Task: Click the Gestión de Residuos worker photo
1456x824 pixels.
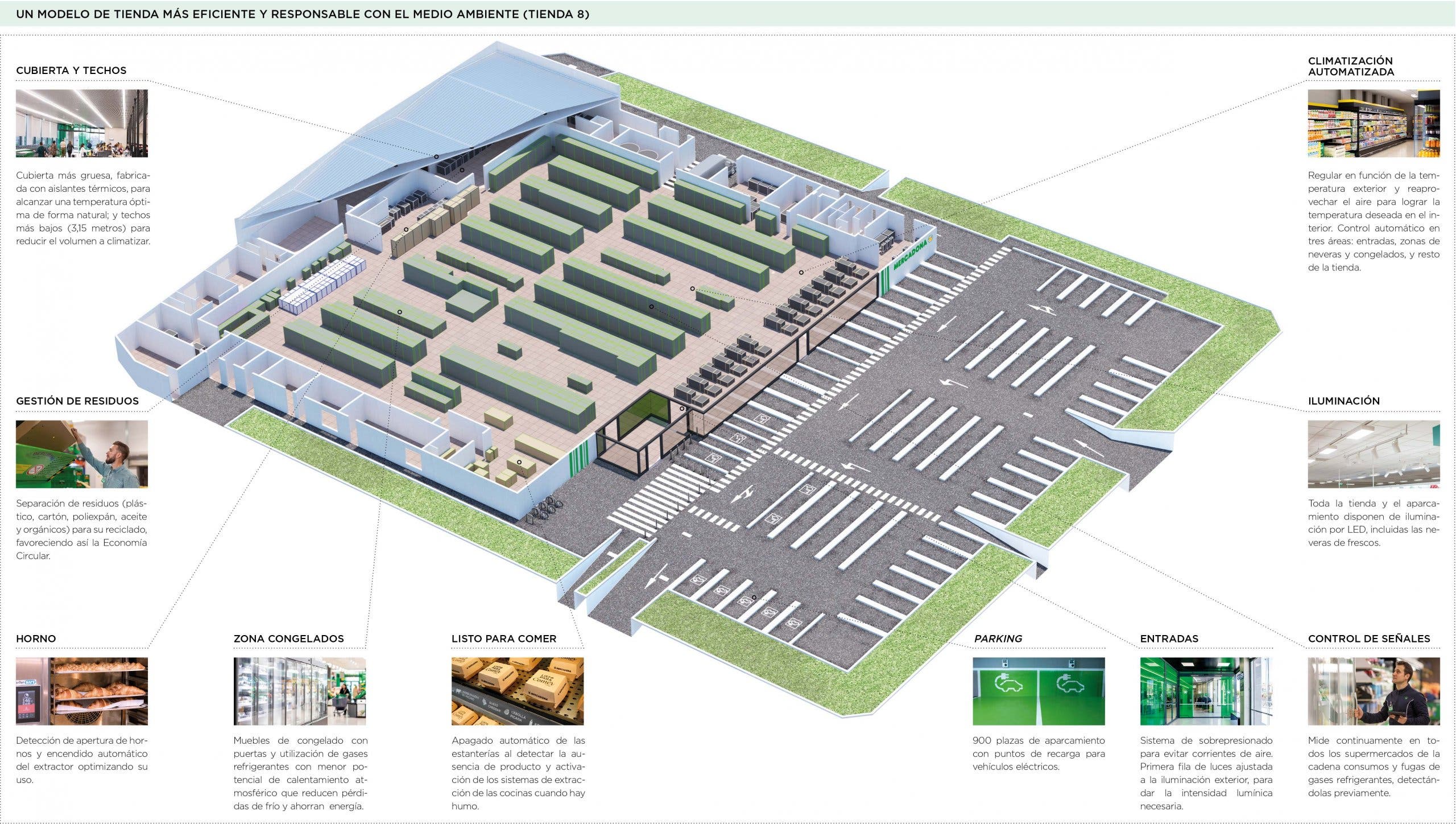Action: 81,454
